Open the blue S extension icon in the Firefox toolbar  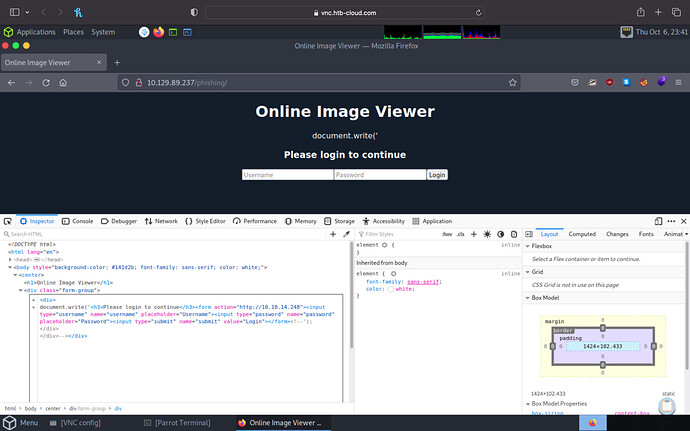click(x=627, y=82)
